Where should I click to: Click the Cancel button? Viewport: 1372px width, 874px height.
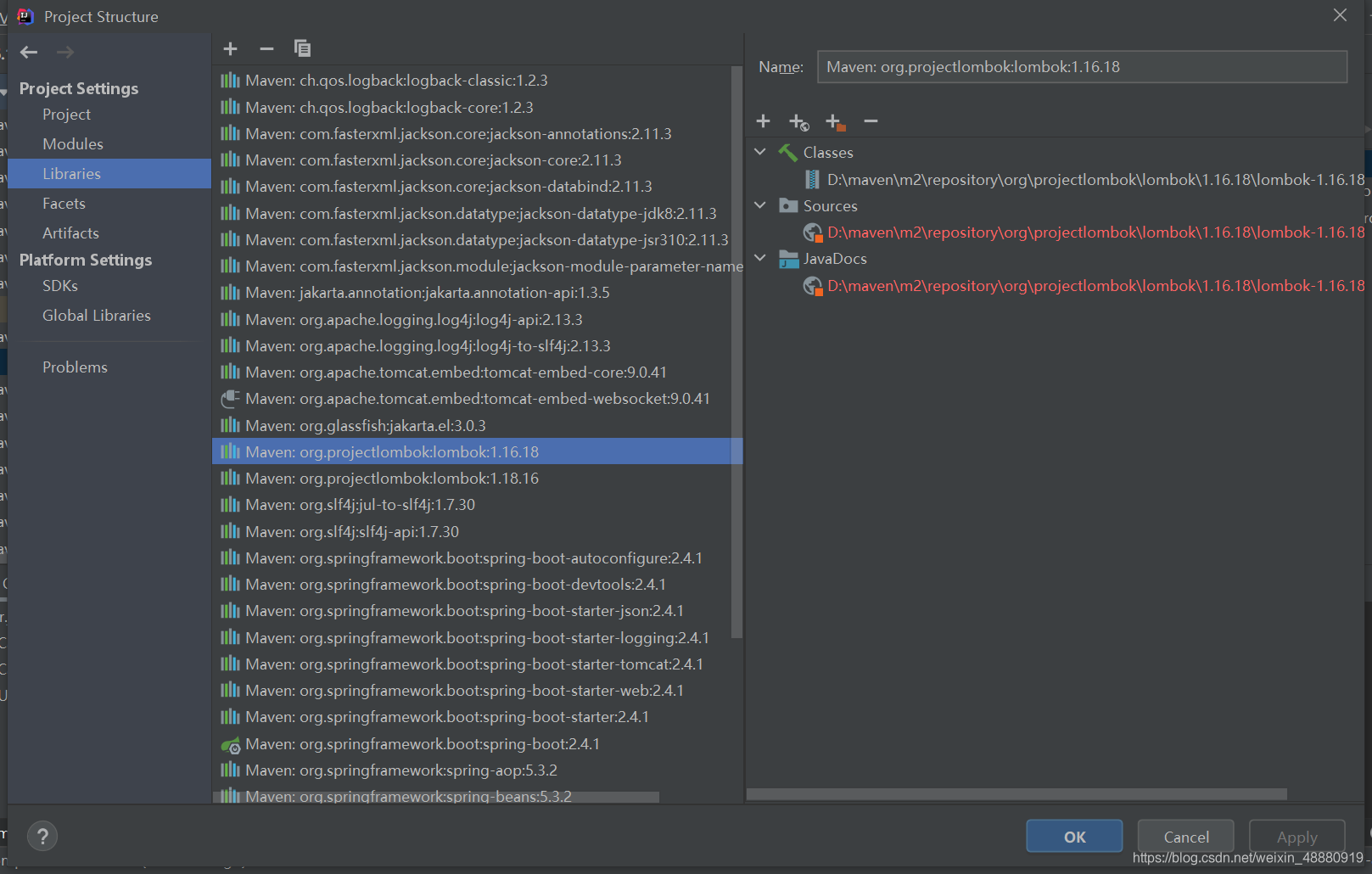[1186, 837]
